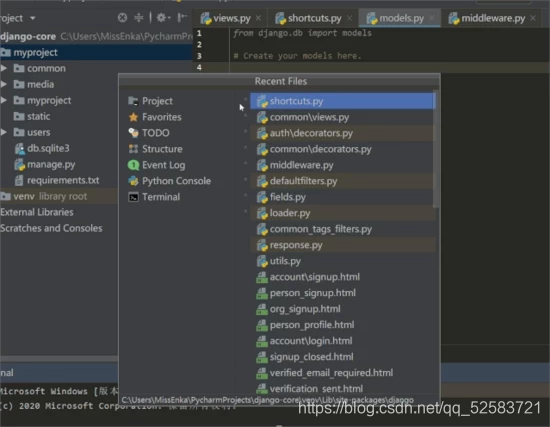This screenshot has height=427, width=550.
Task: Expand the users folder
Action: click(4, 132)
